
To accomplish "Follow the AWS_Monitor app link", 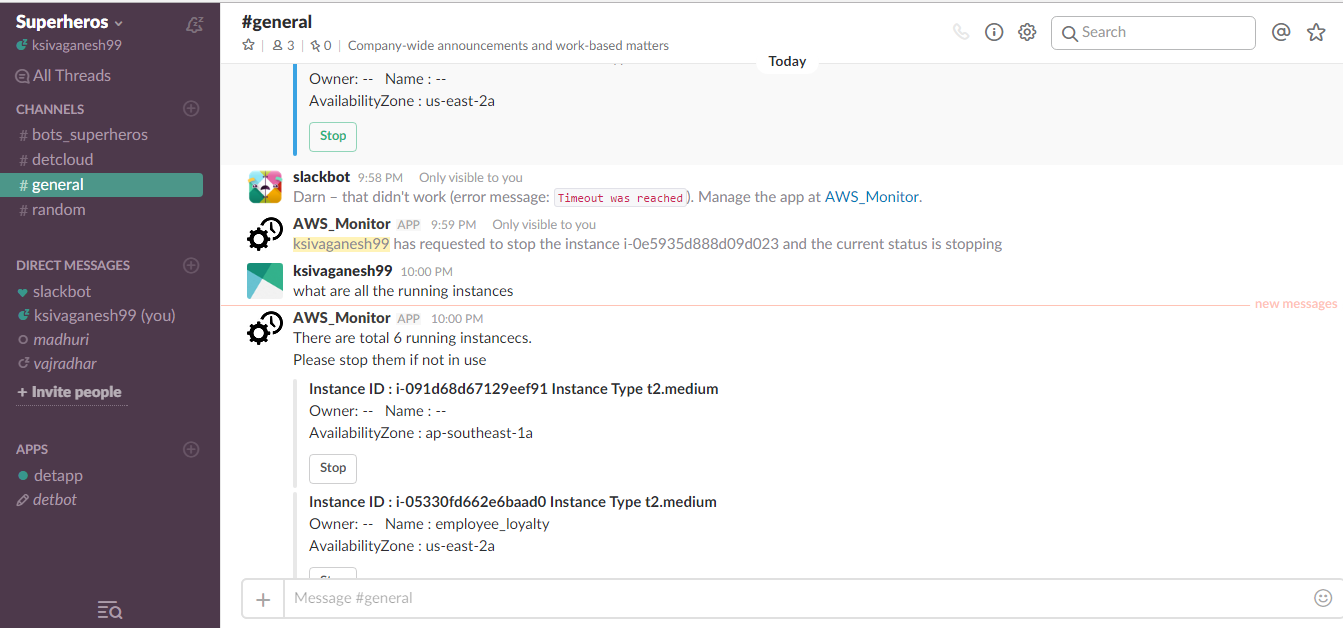I will [x=871, y=197].
